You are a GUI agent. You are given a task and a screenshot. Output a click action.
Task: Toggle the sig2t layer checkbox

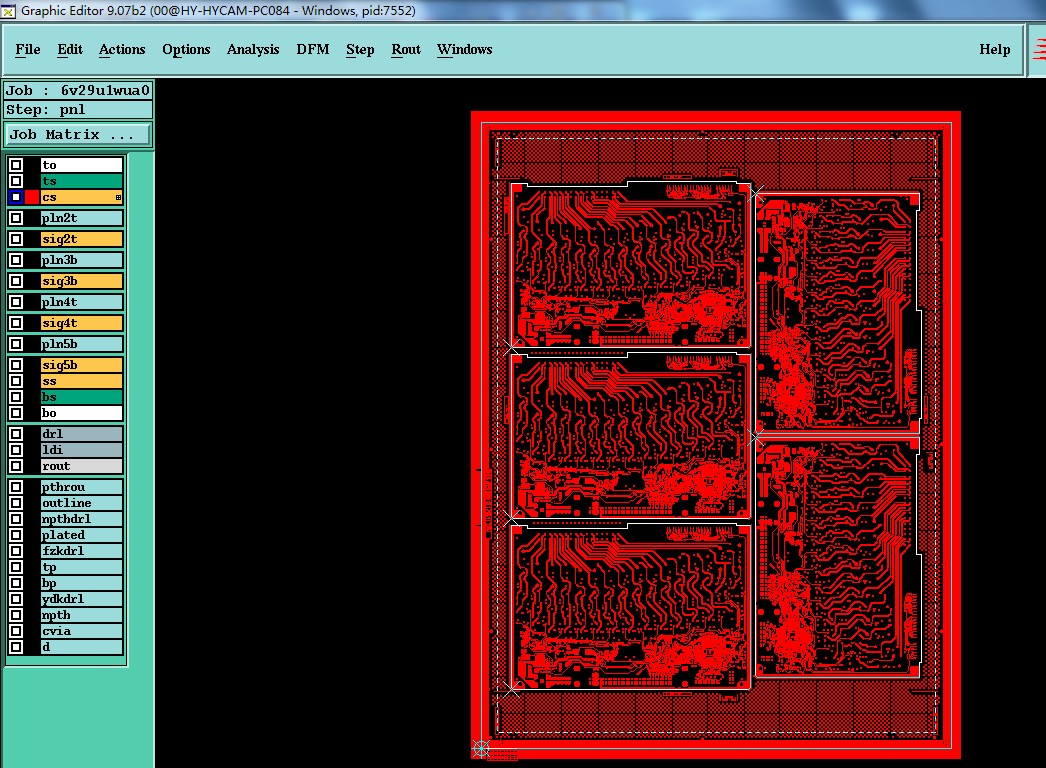coord(16,239)
